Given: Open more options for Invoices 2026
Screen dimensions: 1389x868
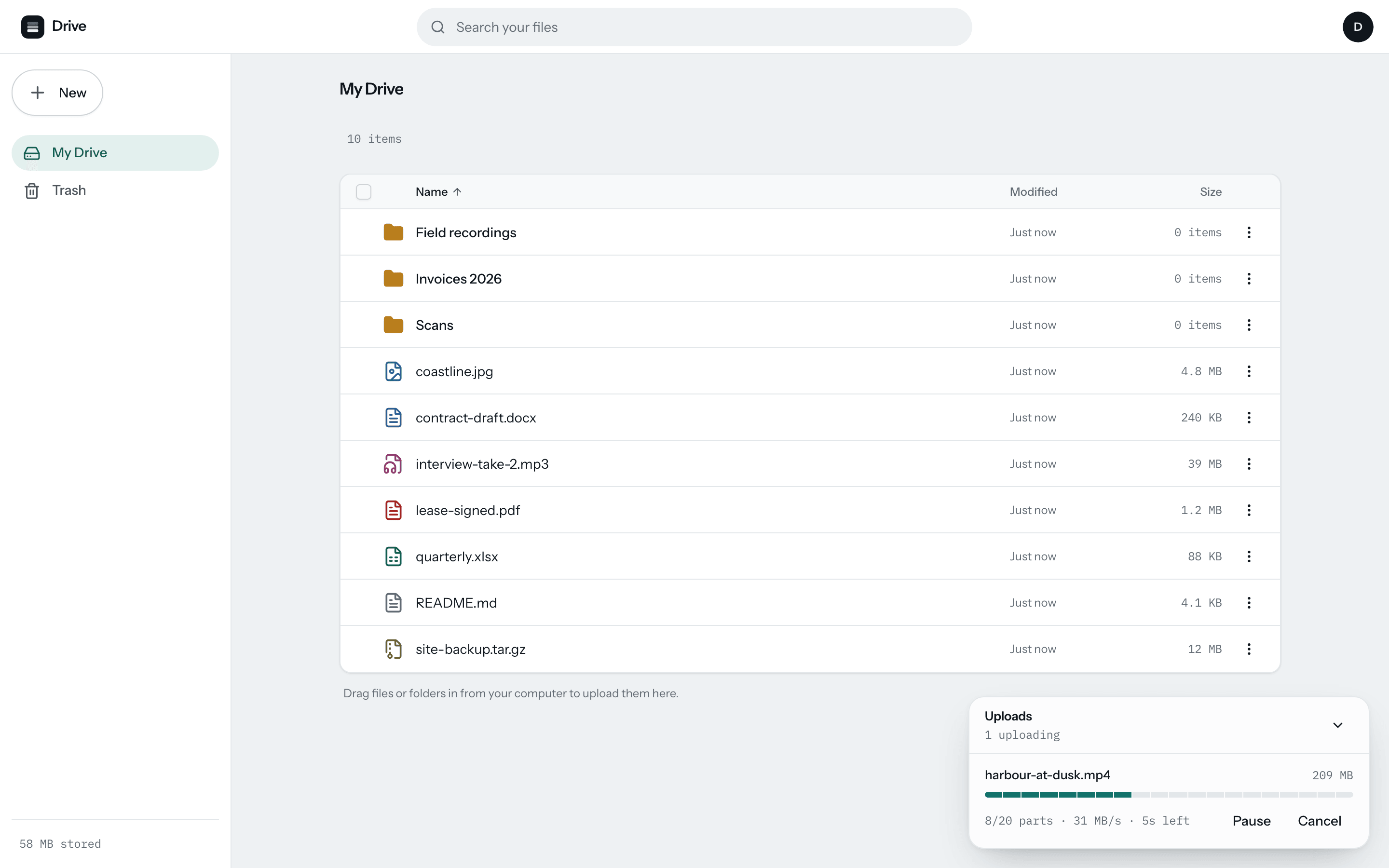Looking at the screenshot, I should tap(1249, 279).
